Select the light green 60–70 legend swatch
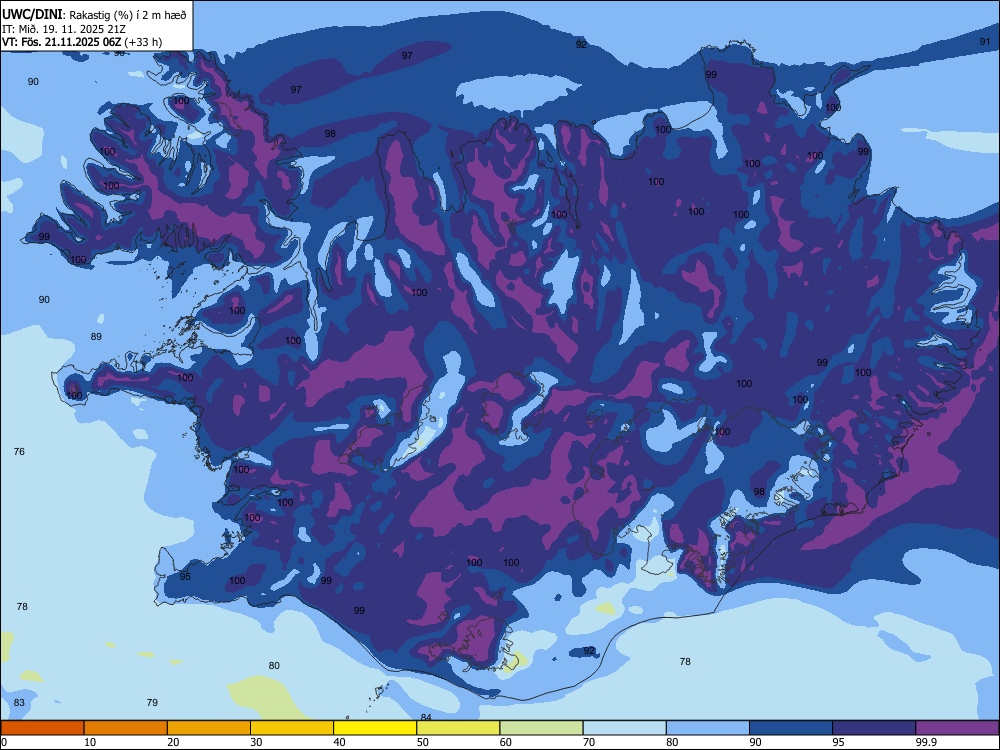The width and height of the screenshot is (1000, 750). pyautogui.click(x=541, y=728)
